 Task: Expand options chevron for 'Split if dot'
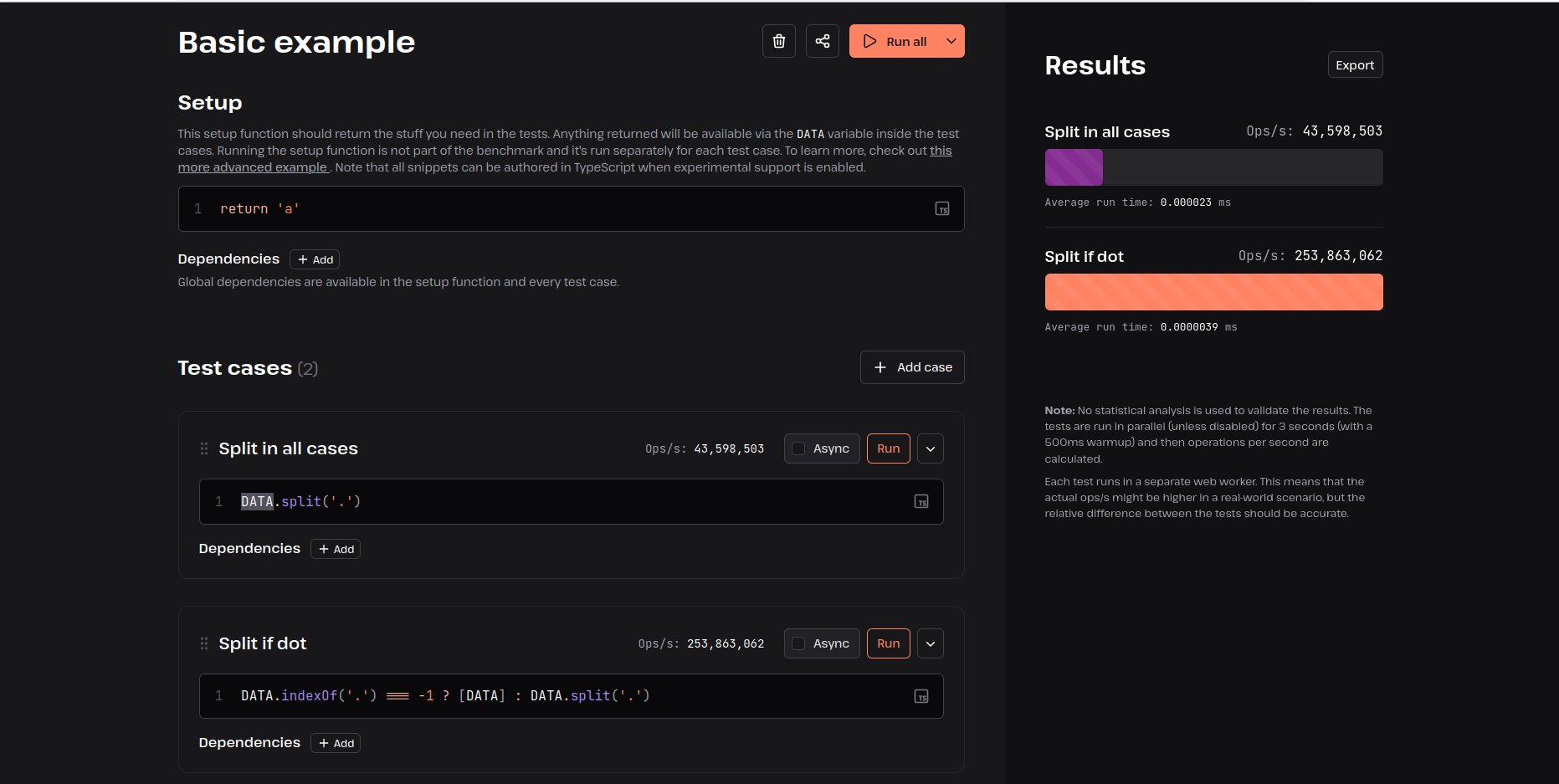click(931, 643)
